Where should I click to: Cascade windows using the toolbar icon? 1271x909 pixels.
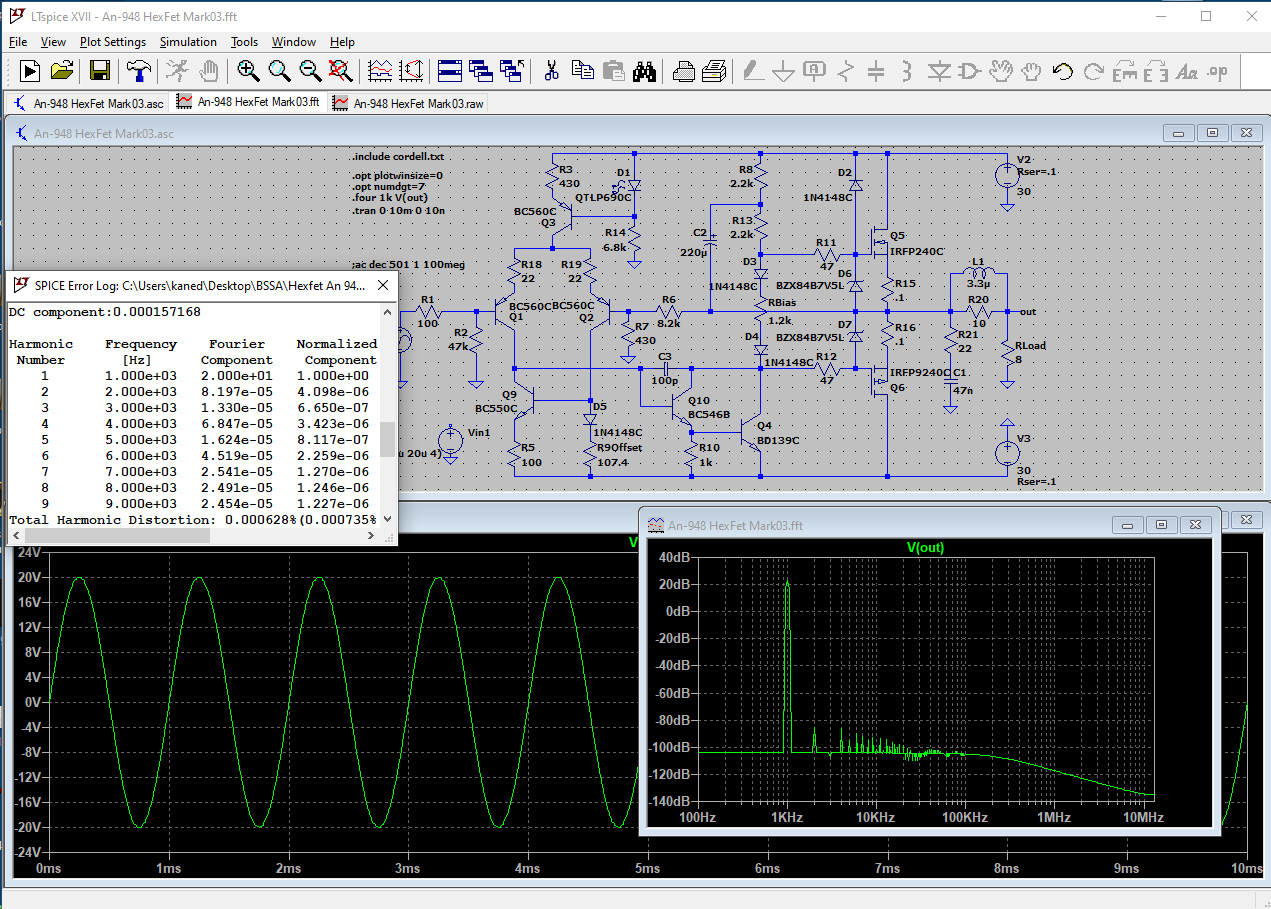(x=482, y=71)
